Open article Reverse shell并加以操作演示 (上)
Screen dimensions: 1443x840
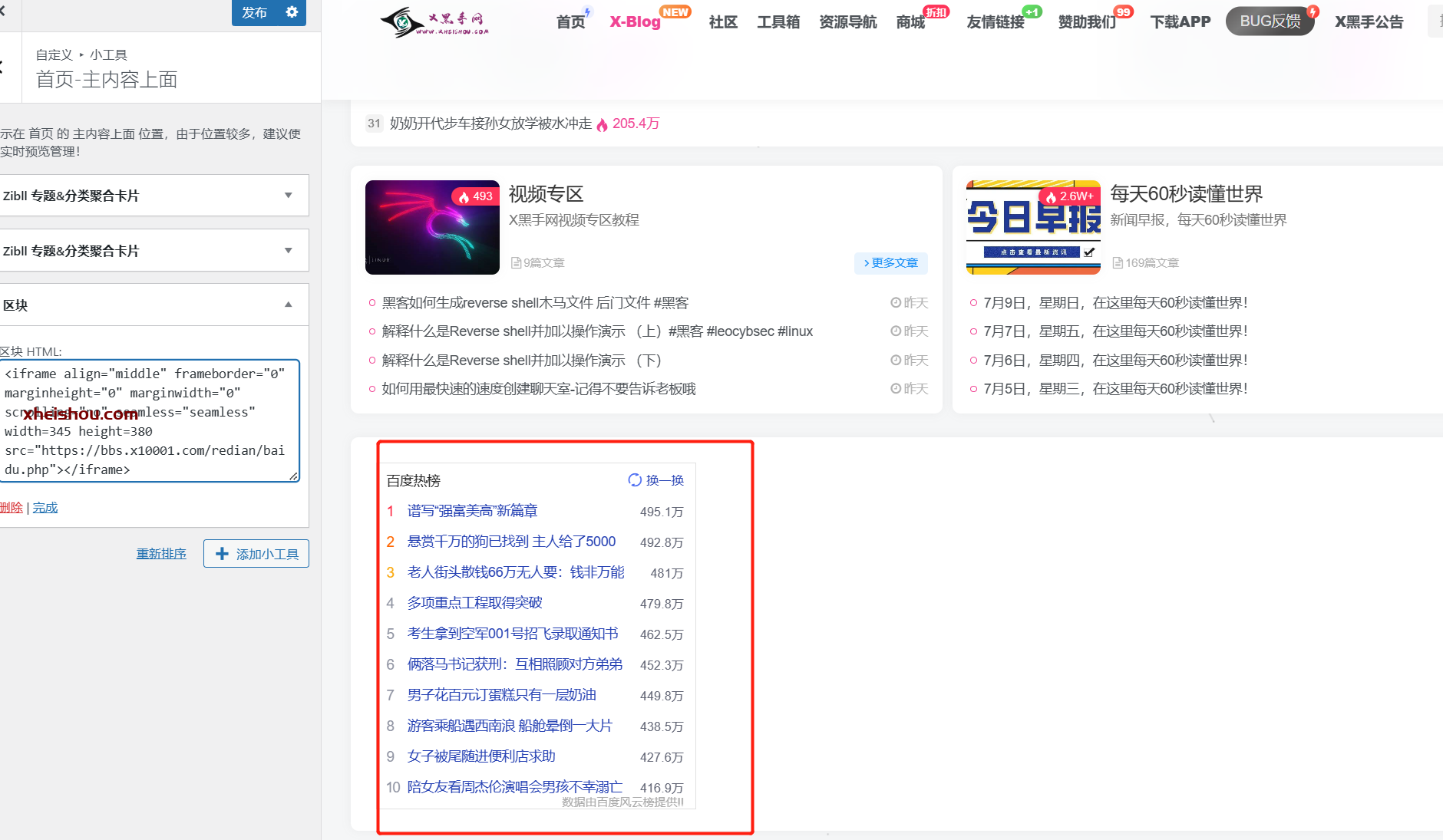coord(597,331)
